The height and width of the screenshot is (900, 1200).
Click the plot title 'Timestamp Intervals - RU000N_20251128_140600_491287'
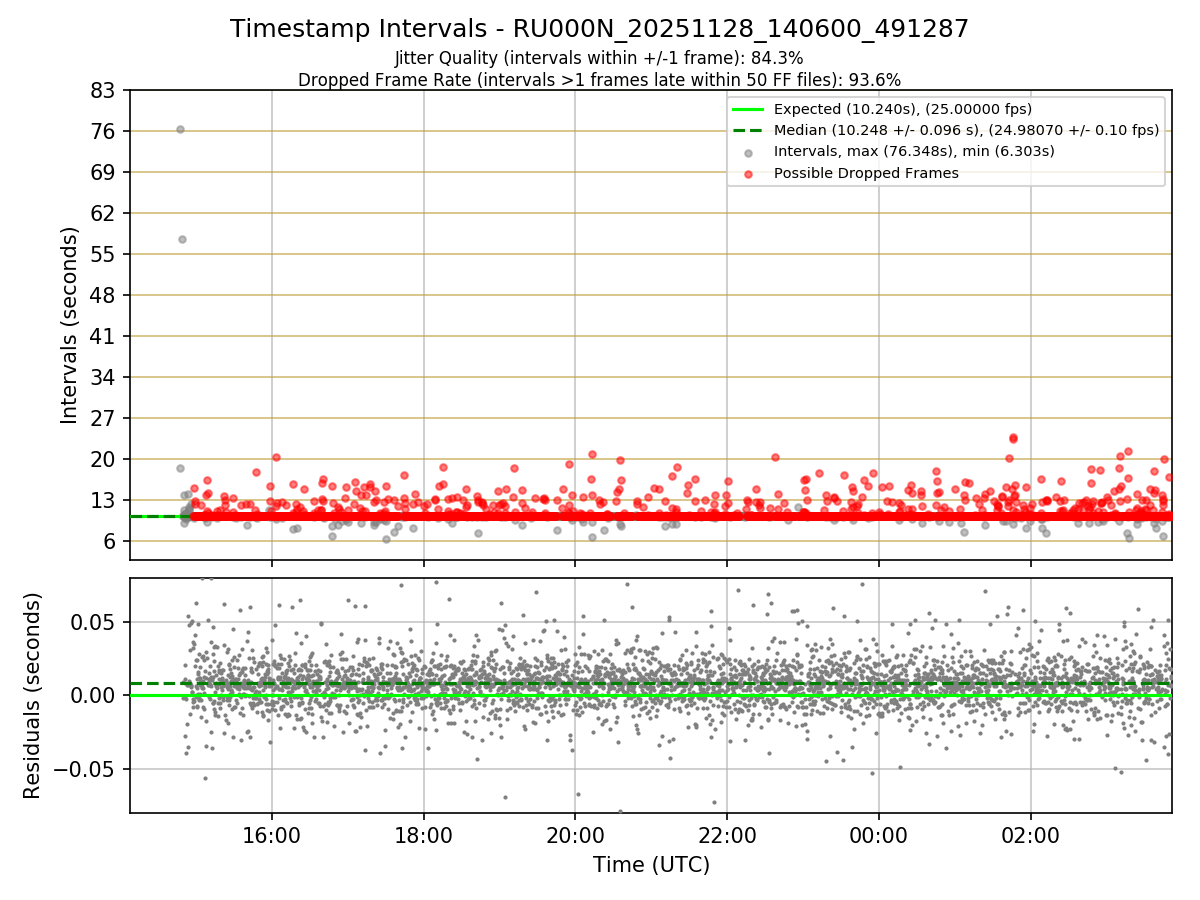[x=599, y=29]
